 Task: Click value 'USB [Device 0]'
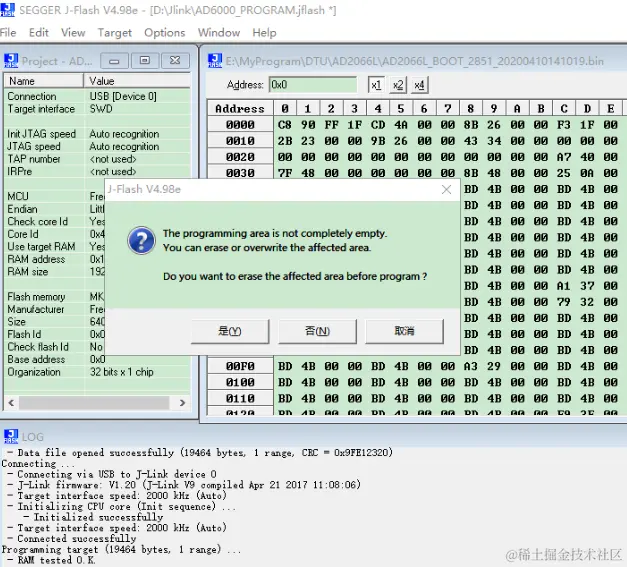pos(123,96)
